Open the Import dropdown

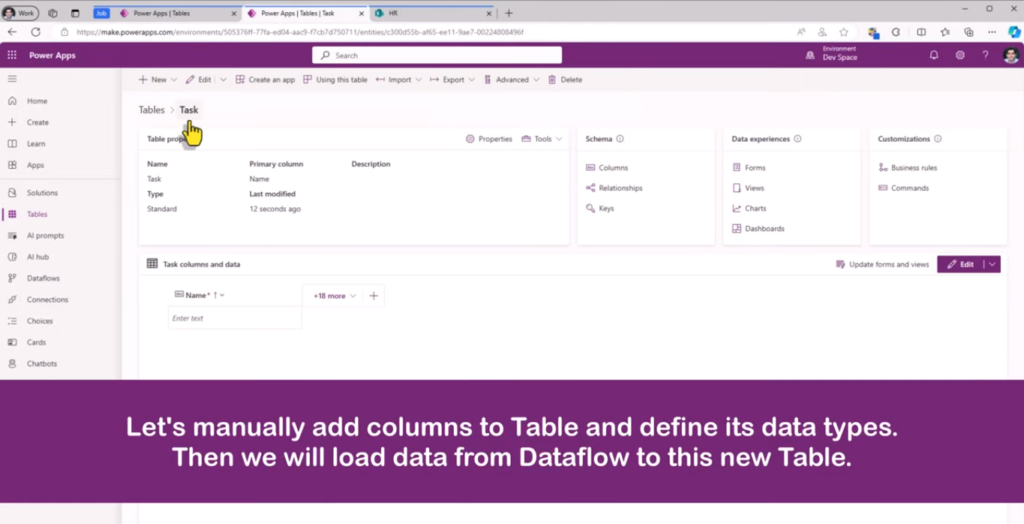click(x=398, y=80)
